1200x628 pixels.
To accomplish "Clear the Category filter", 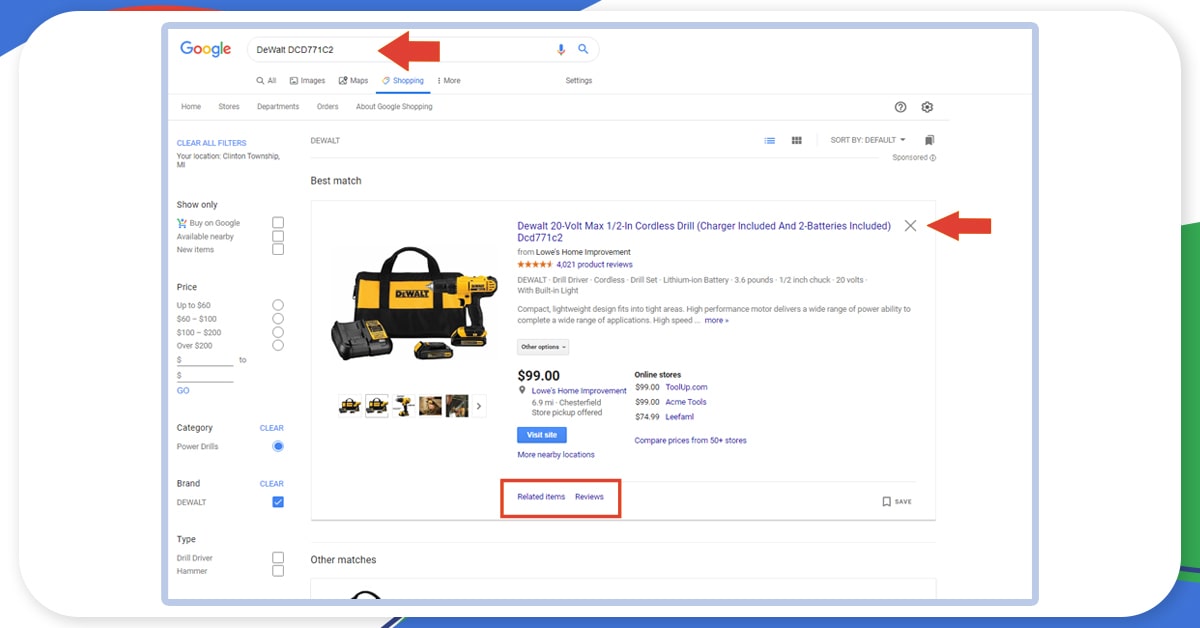I will click(272, 428).
